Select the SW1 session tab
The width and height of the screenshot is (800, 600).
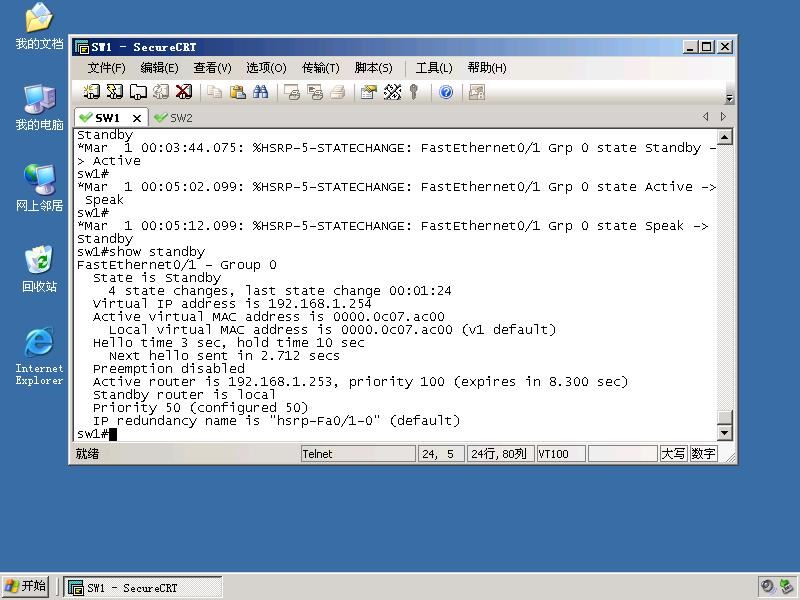tap(106, 118)
